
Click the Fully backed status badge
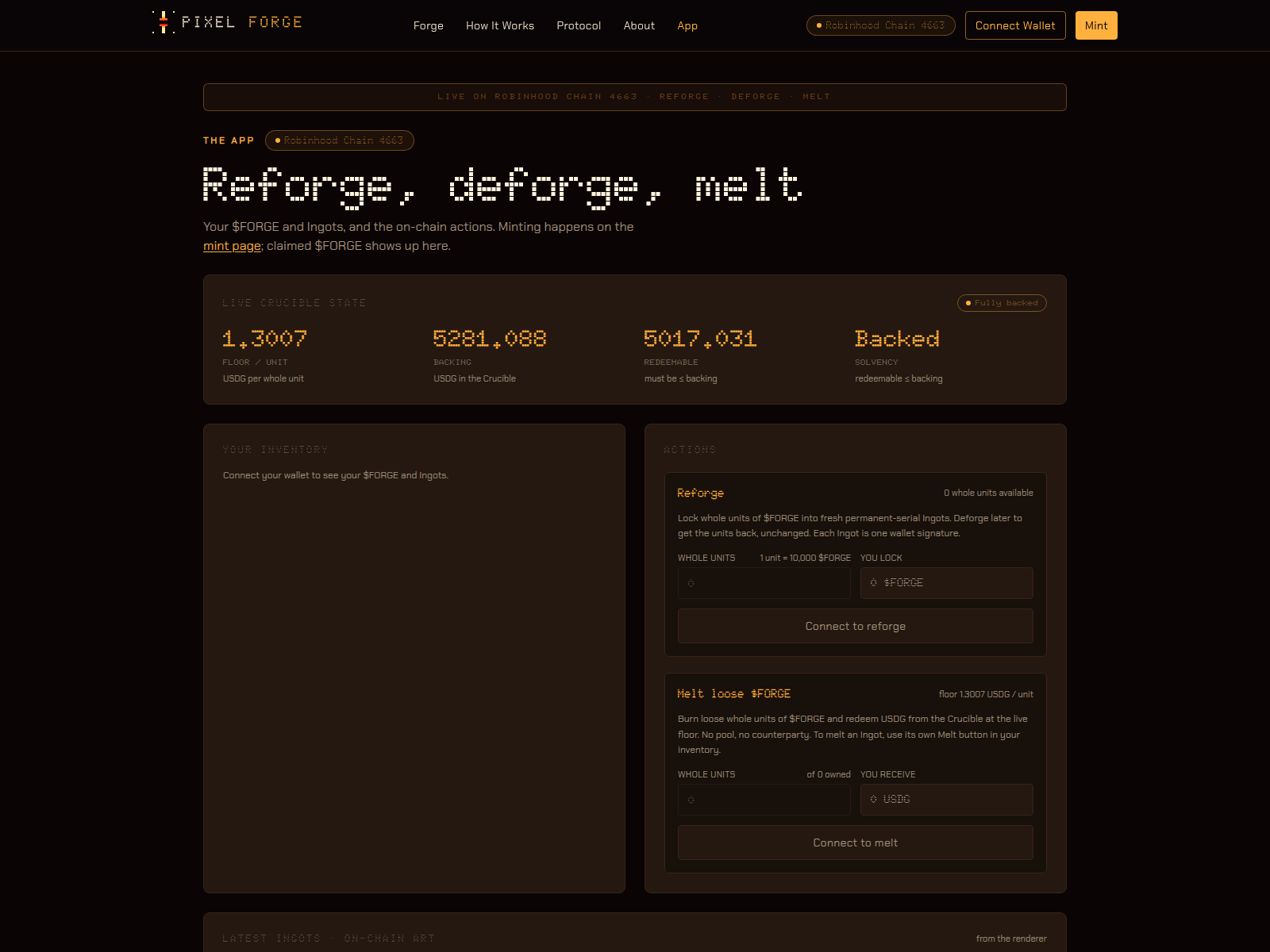coord(1002,303)
